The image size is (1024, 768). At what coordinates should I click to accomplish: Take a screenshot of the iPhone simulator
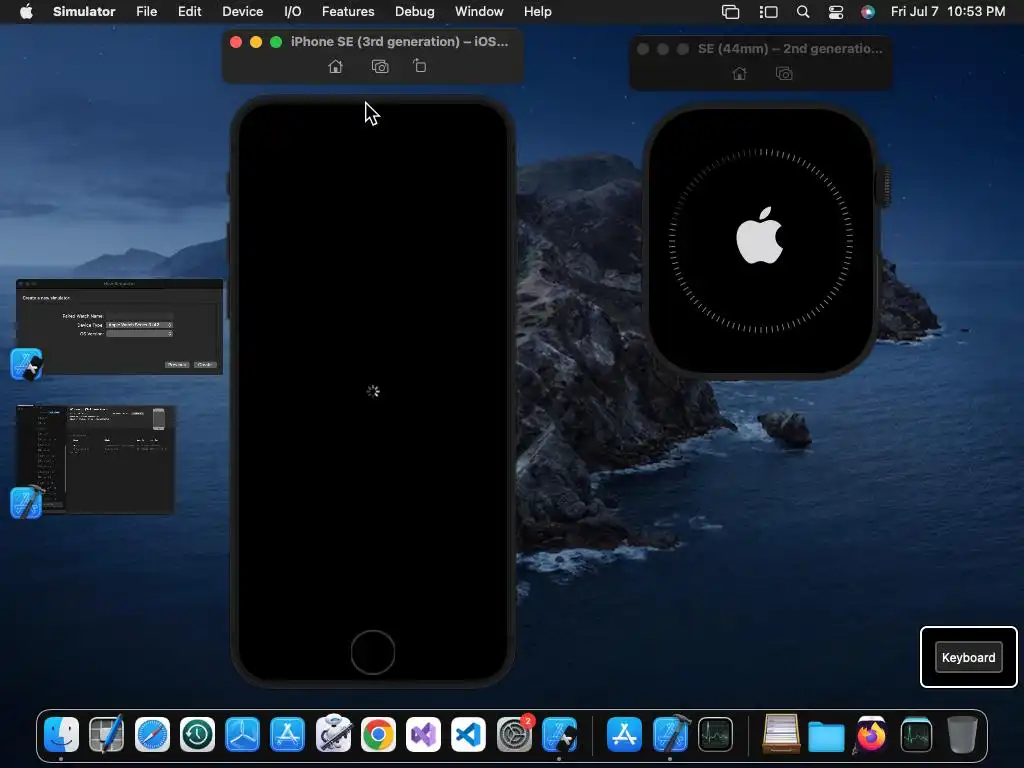380,67
